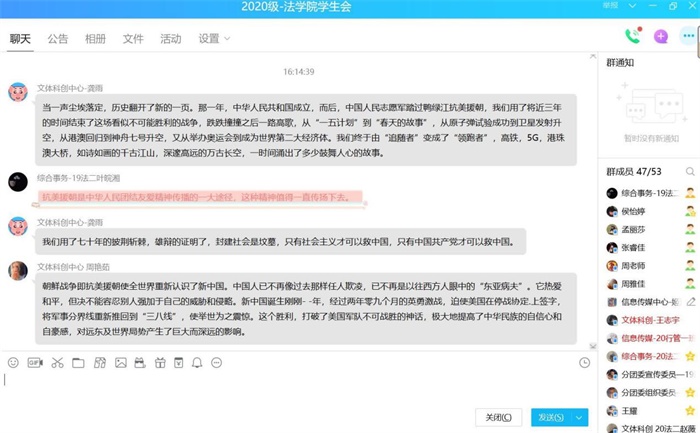Click the message beginning 当一声尘埃落定
This screenshot has height=433, width=700.
306,130
